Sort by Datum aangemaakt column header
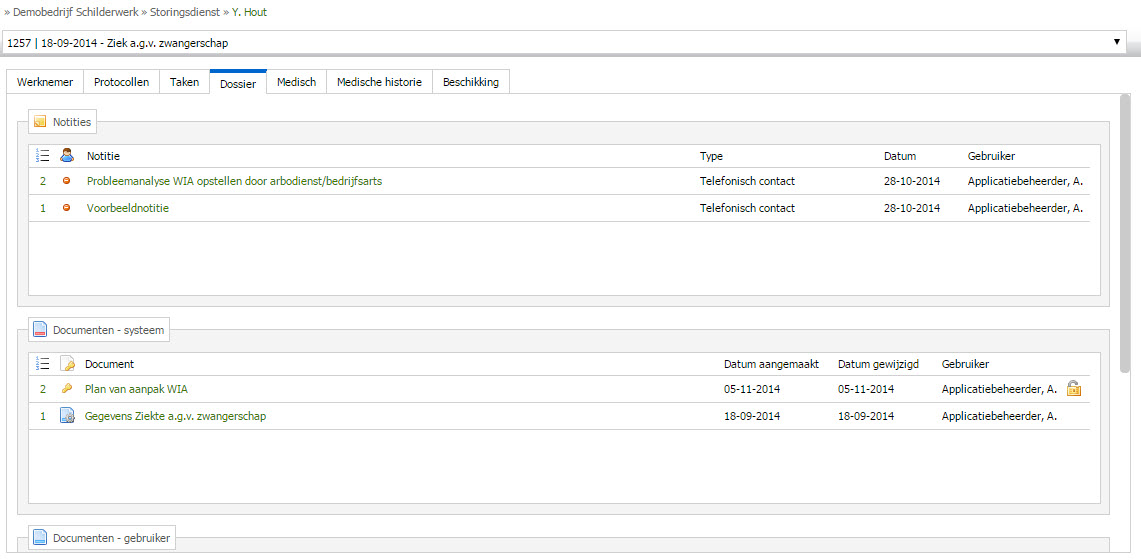 point(771,364)
